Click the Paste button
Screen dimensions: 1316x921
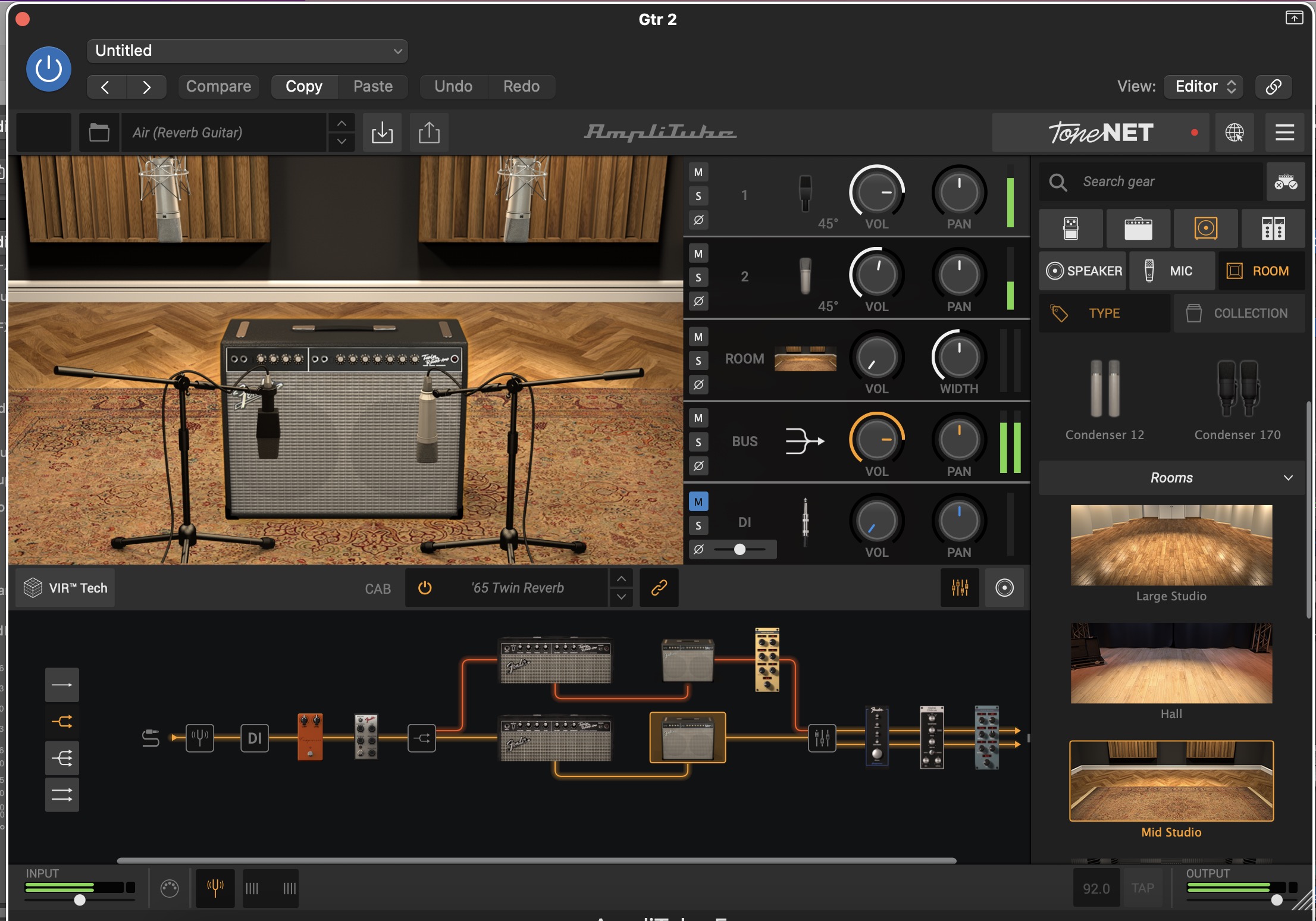pyautogui.click(x=373, y=87)
